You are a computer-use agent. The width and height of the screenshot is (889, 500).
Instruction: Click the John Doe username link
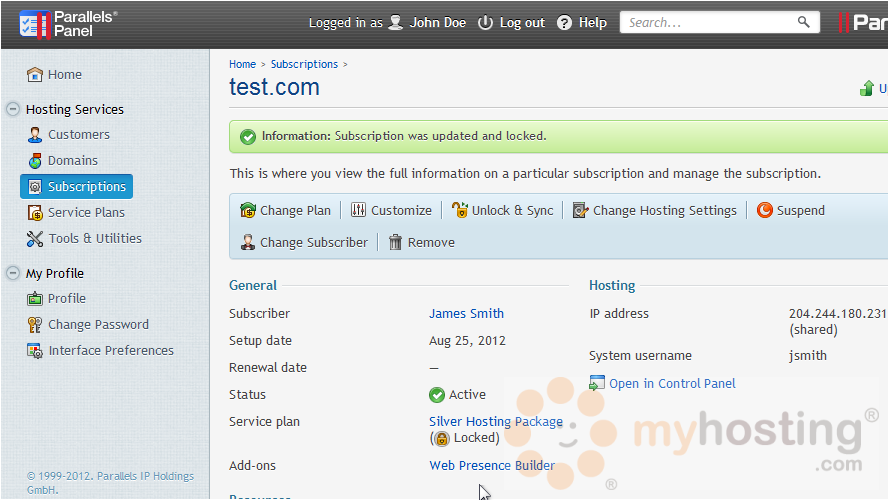coord(437,23)
